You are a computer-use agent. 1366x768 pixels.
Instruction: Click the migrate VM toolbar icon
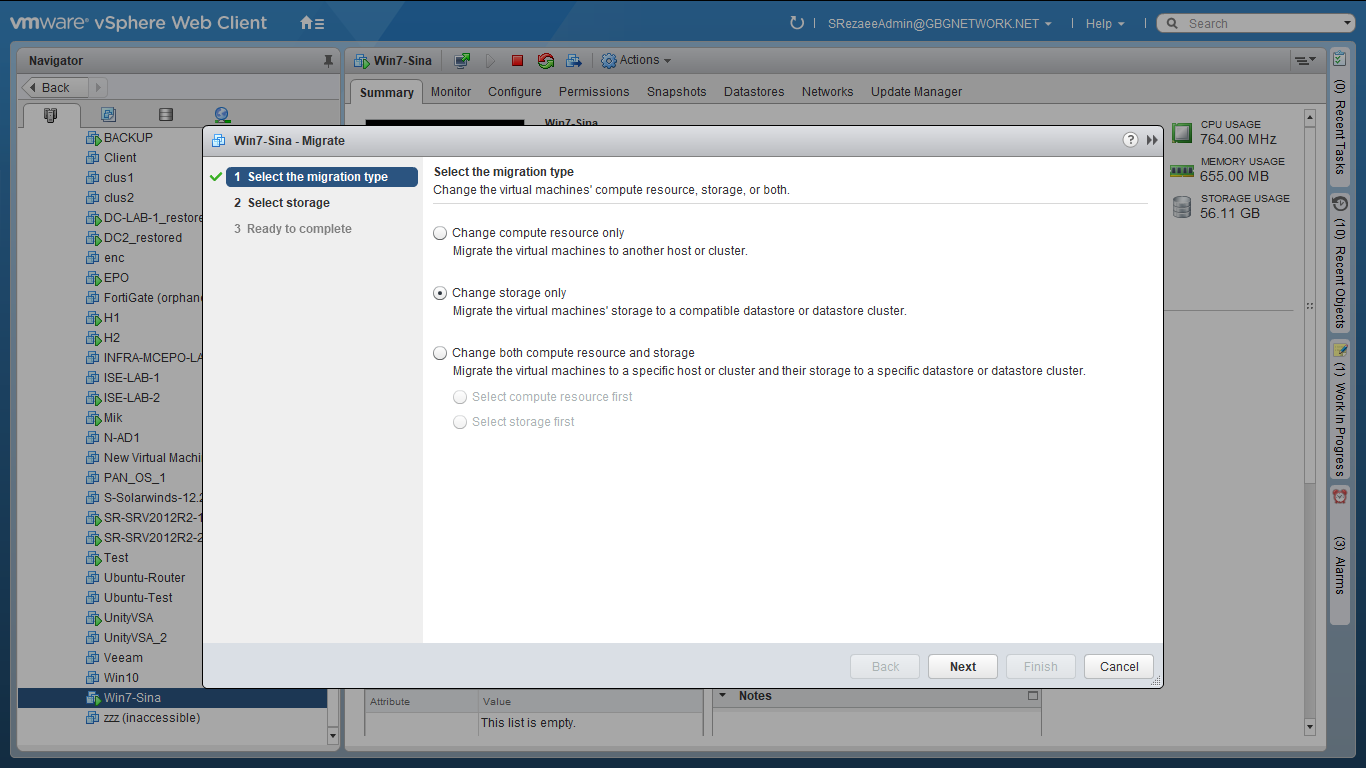[574, 61]
